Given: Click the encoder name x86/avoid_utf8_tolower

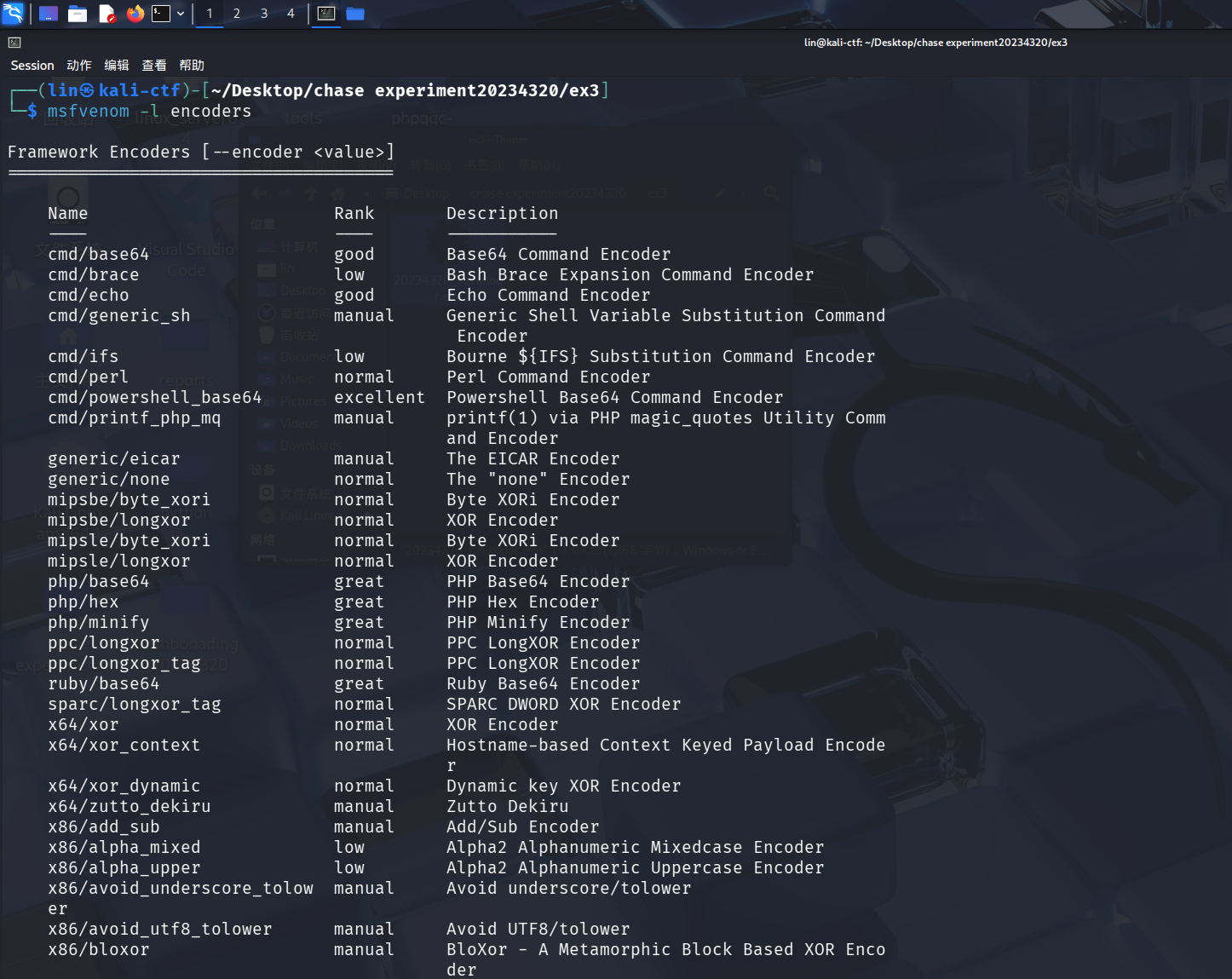Looking at the screenshot, I should (x=160, y=930).
